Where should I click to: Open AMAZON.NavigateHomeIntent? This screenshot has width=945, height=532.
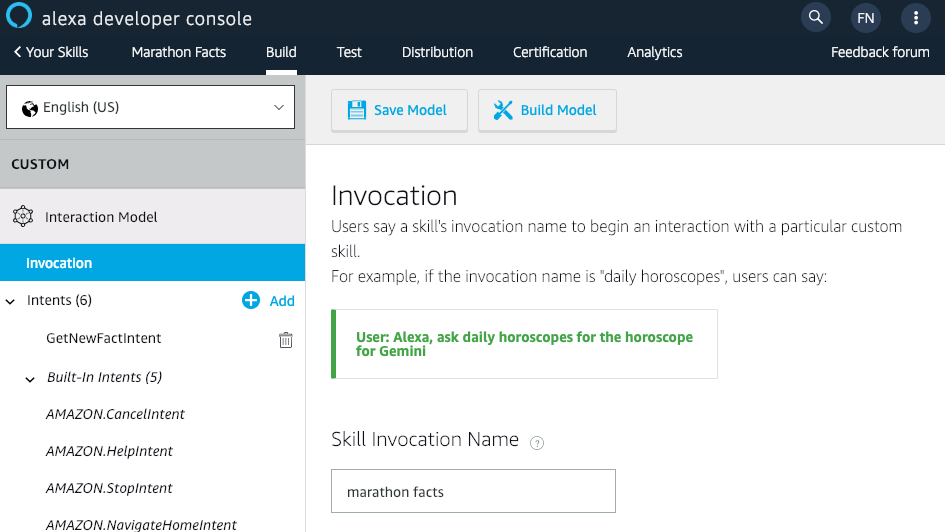pos(141,524)
